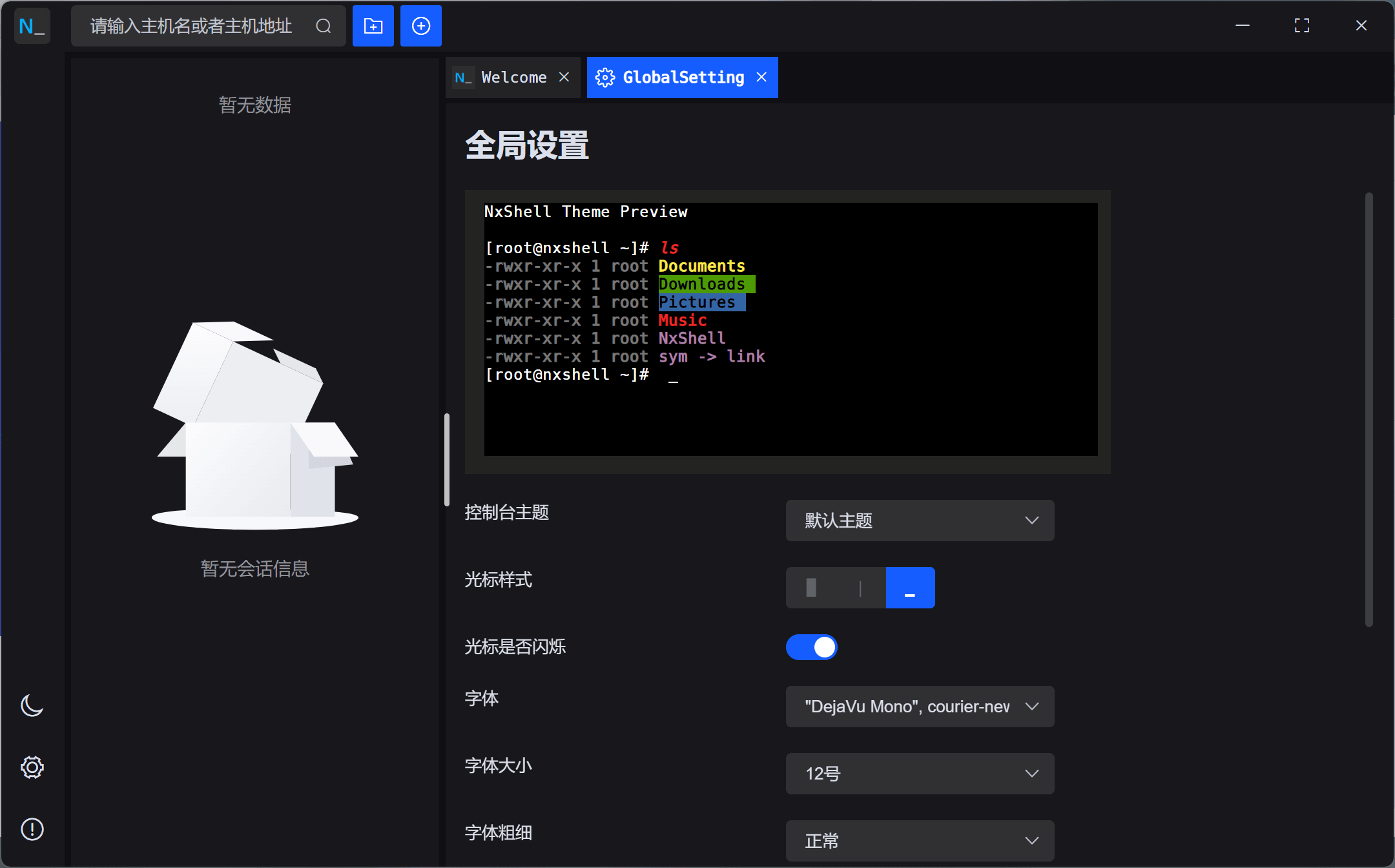Screen dimensions: 1395x868
Task: Toggle 光标是否闪烁 switch
Action: click(812, 647)
